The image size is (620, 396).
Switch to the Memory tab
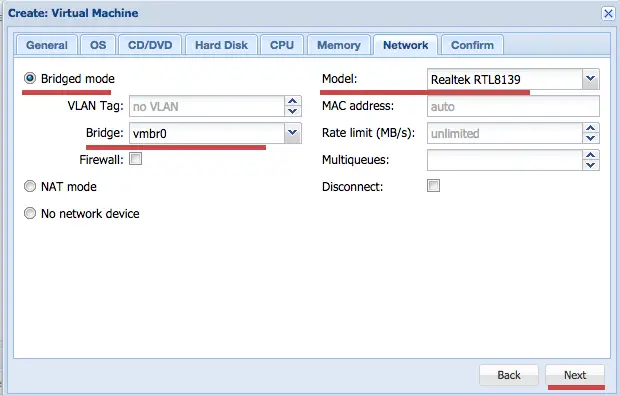(339, 45)
